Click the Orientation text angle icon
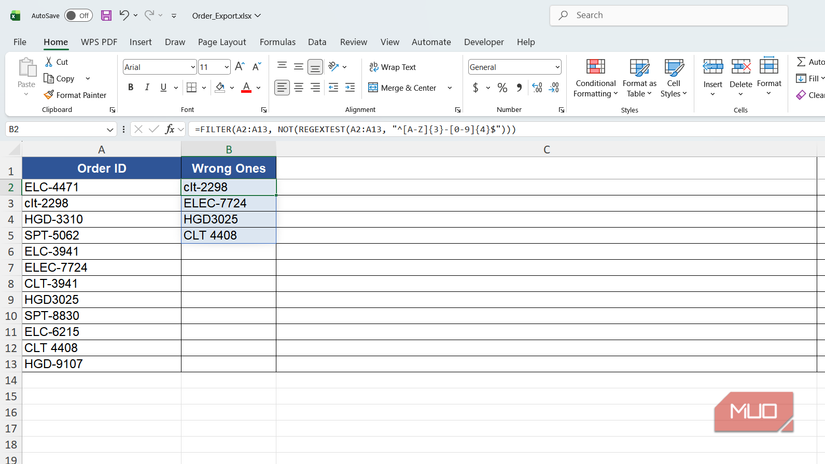This screenshot has height=464, width=825. tap(333, 66)
